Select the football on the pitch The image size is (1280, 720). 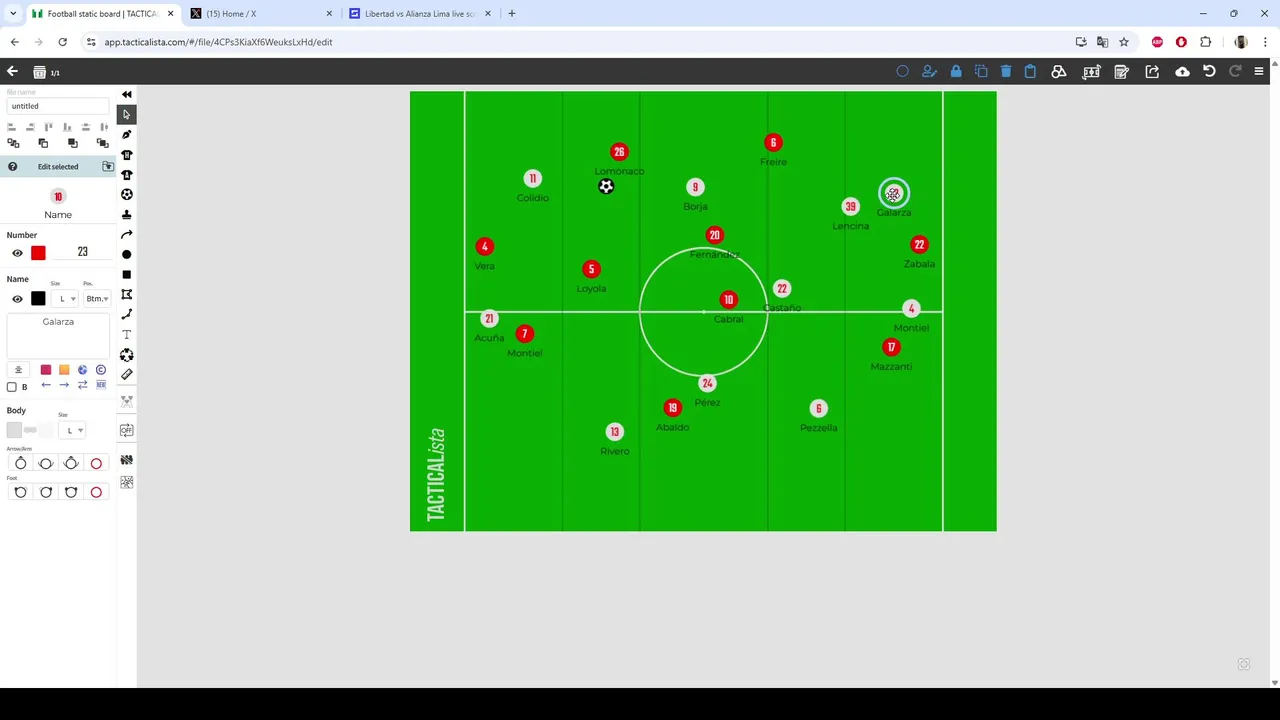(606, 187)
